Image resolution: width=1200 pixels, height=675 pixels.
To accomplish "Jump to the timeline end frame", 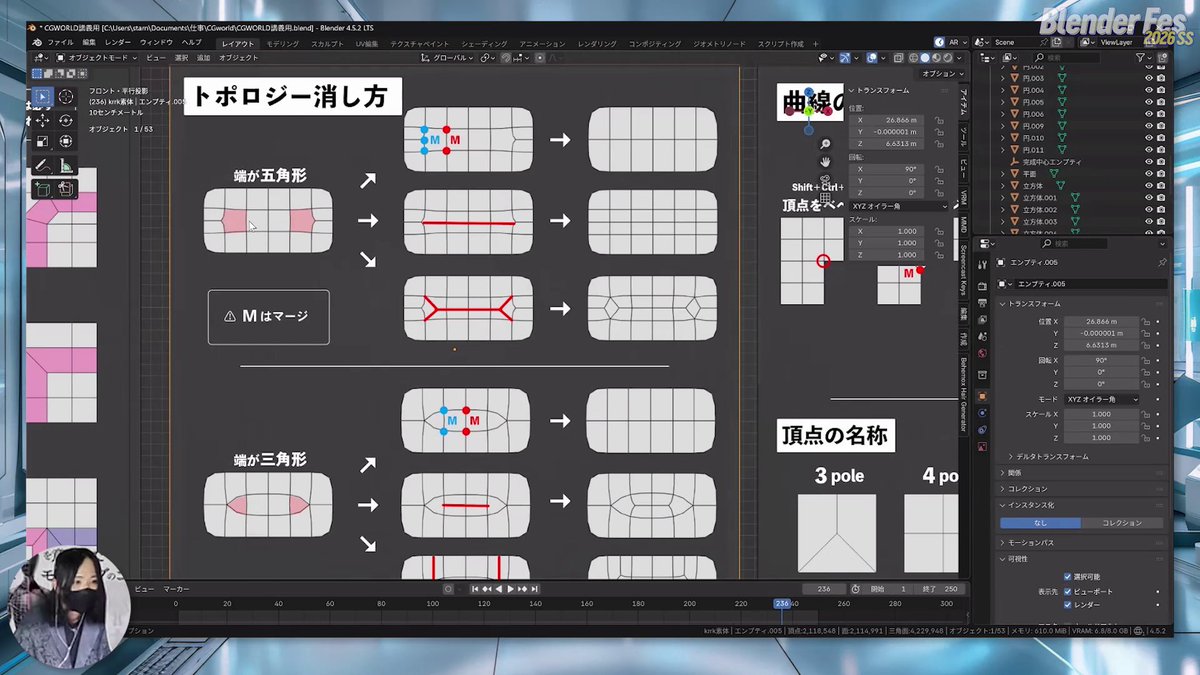I will click(535, 589).
